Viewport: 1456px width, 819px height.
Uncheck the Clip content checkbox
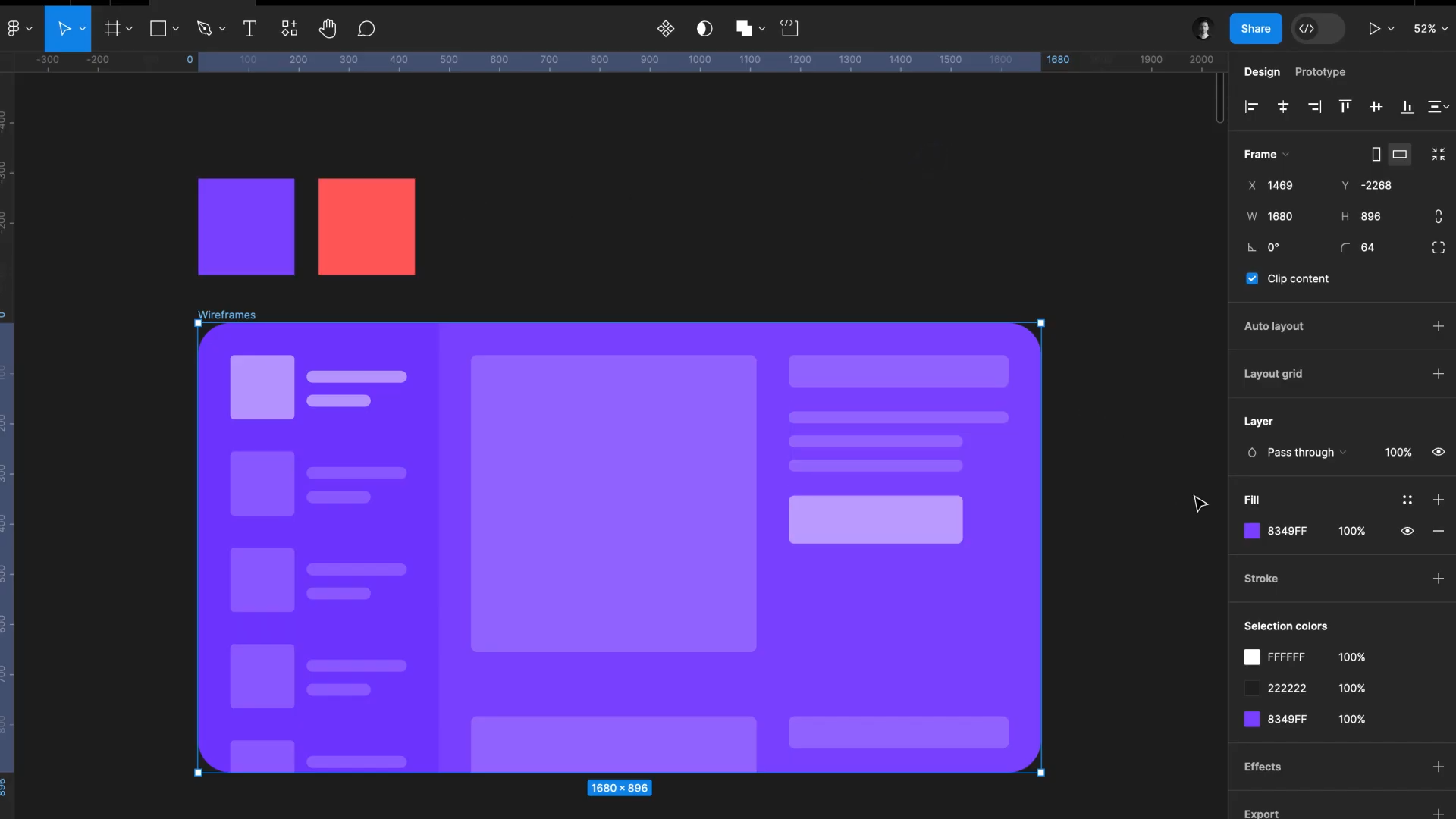(1252, 278)
